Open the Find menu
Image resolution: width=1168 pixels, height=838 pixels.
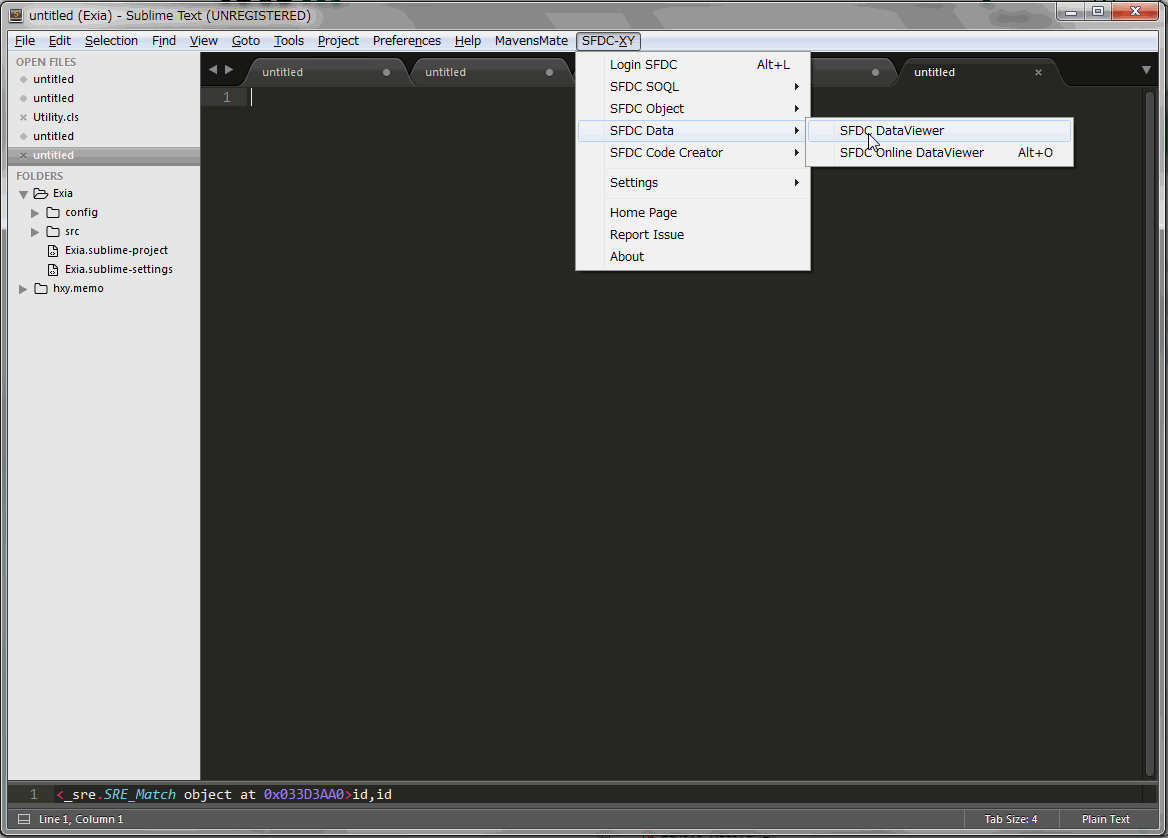164,41
